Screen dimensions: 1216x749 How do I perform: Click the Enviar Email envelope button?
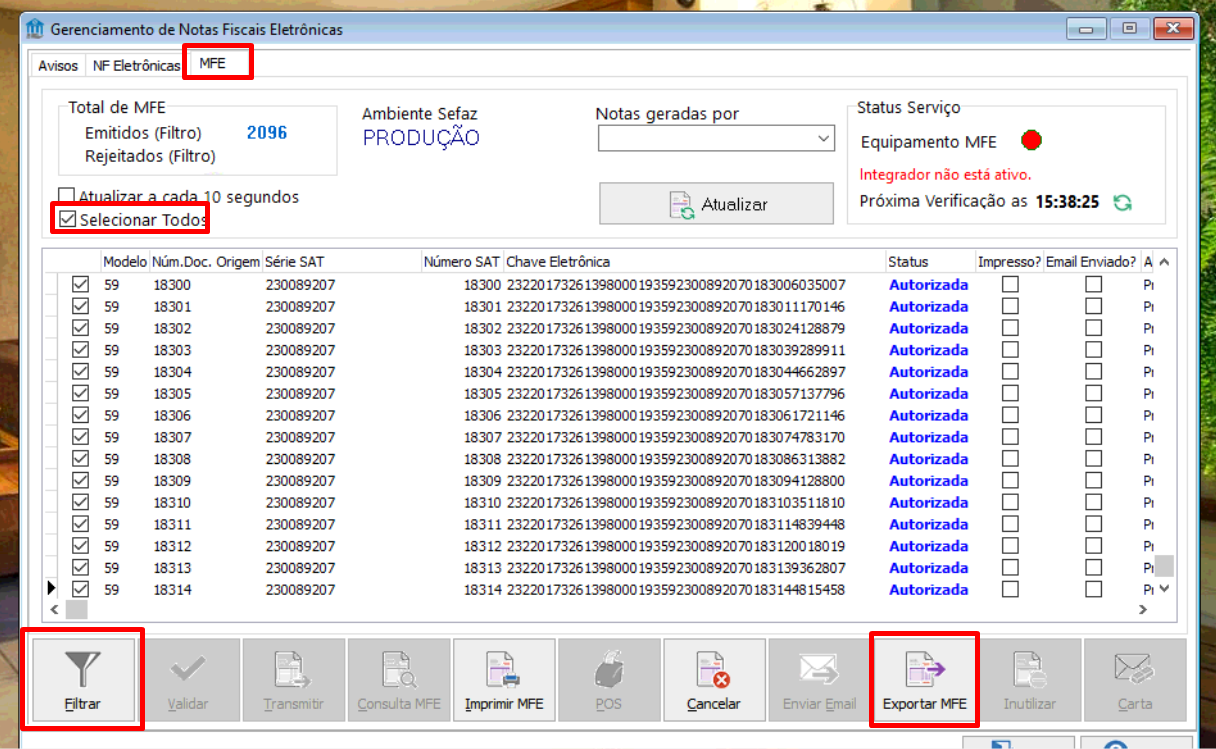coord(820,680)
